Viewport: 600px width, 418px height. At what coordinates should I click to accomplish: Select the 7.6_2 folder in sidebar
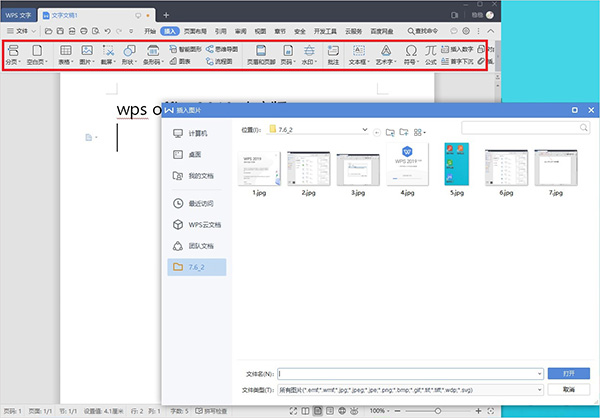(x=197, y=267)
